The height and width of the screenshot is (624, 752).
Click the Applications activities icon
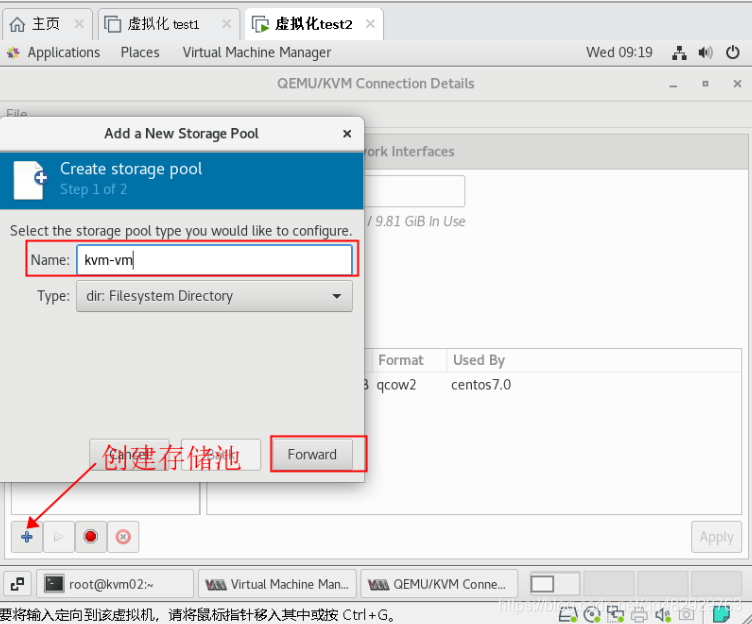[x=13, y=53]
